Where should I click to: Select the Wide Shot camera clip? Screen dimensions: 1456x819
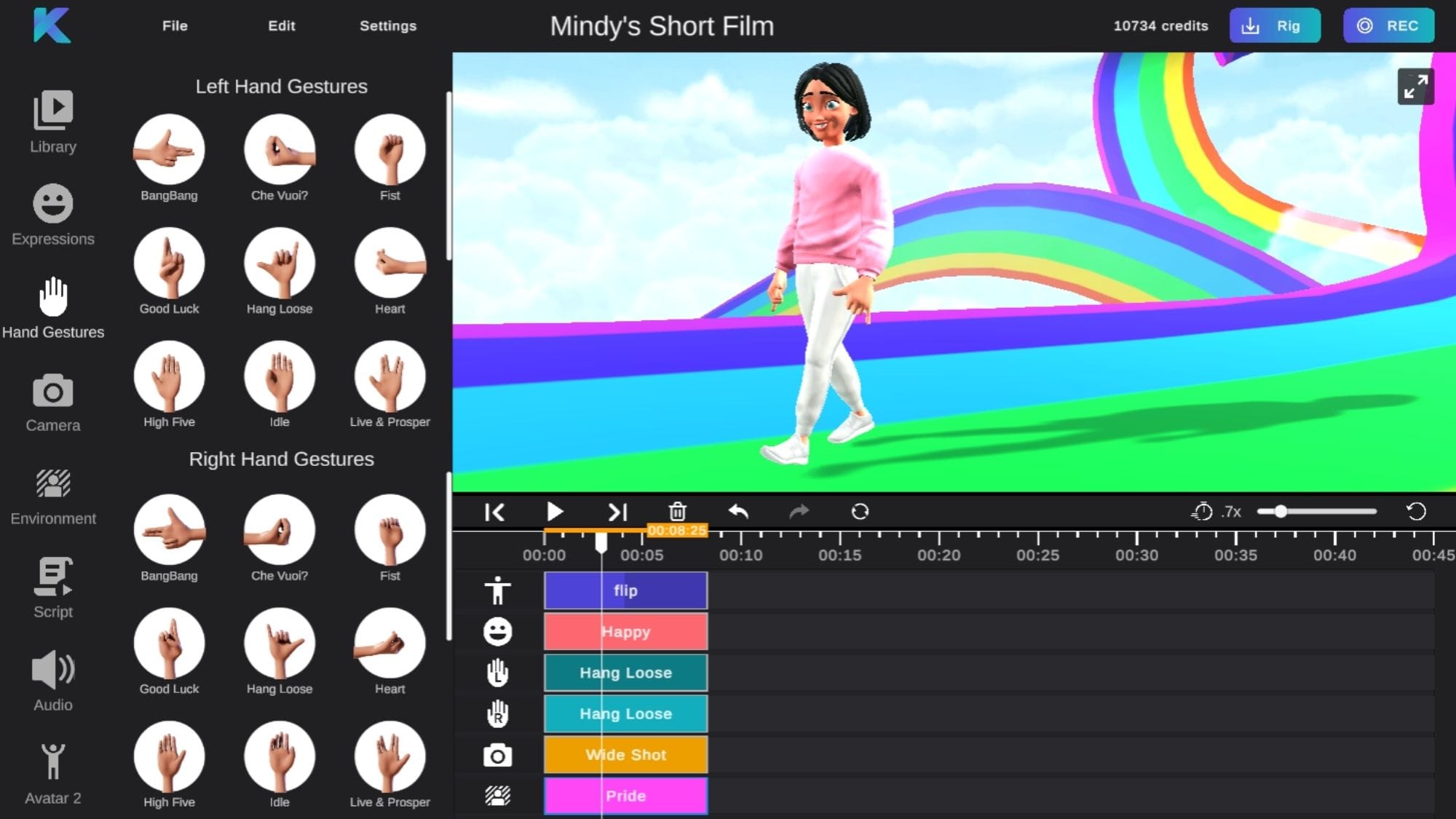tap(625, 755)
